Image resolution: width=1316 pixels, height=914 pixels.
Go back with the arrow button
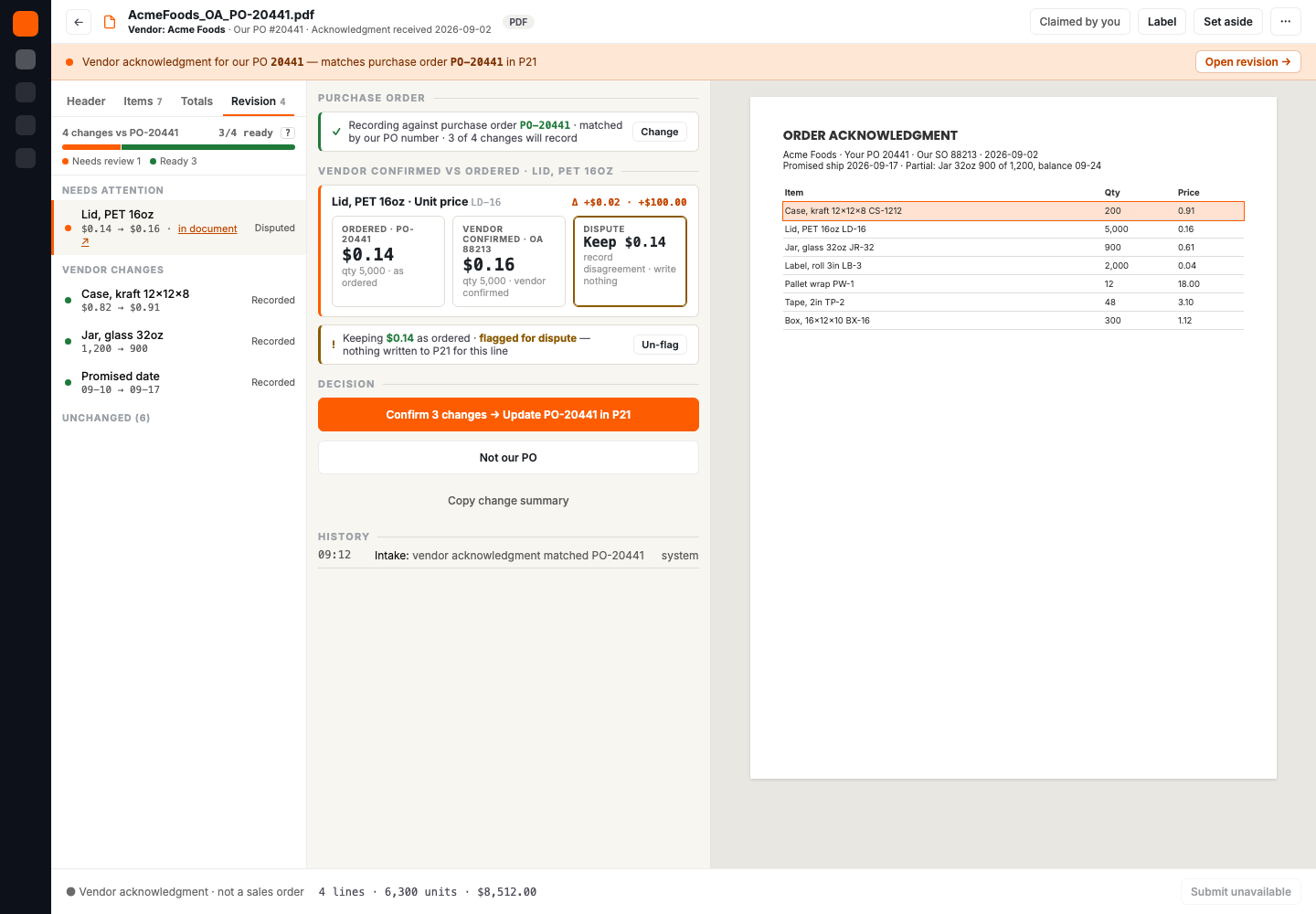79,22
